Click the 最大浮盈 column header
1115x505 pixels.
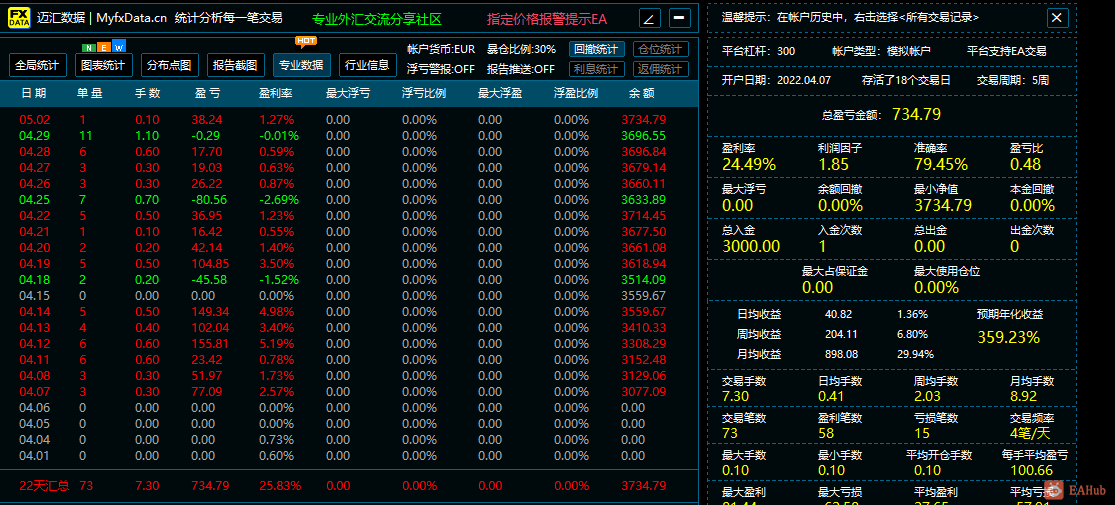pos(500,93)
